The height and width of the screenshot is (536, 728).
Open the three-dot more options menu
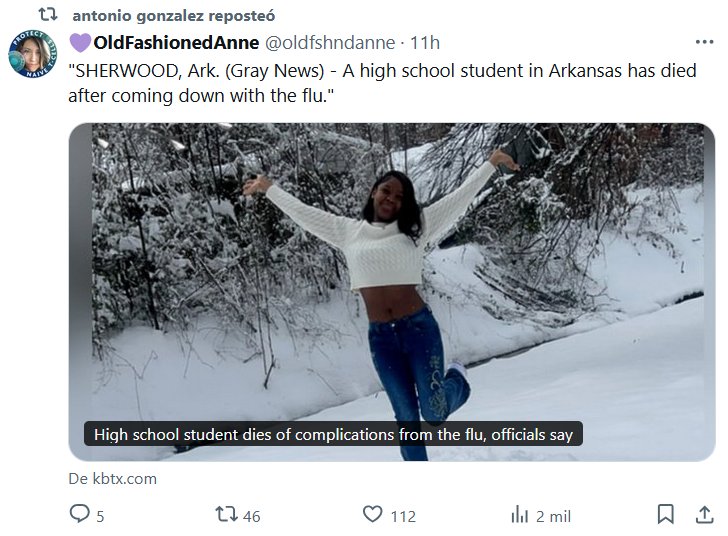(x=703, y=43)
